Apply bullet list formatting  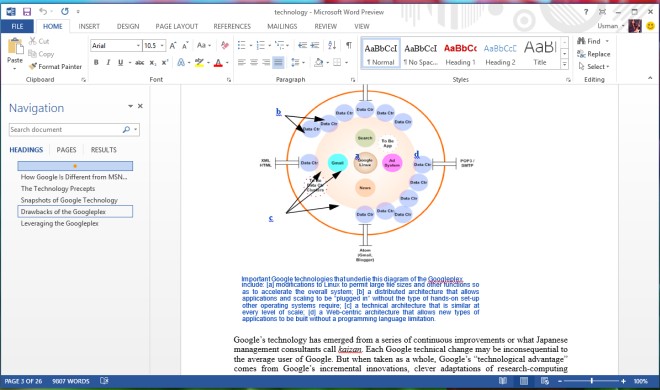click(241, 45)
